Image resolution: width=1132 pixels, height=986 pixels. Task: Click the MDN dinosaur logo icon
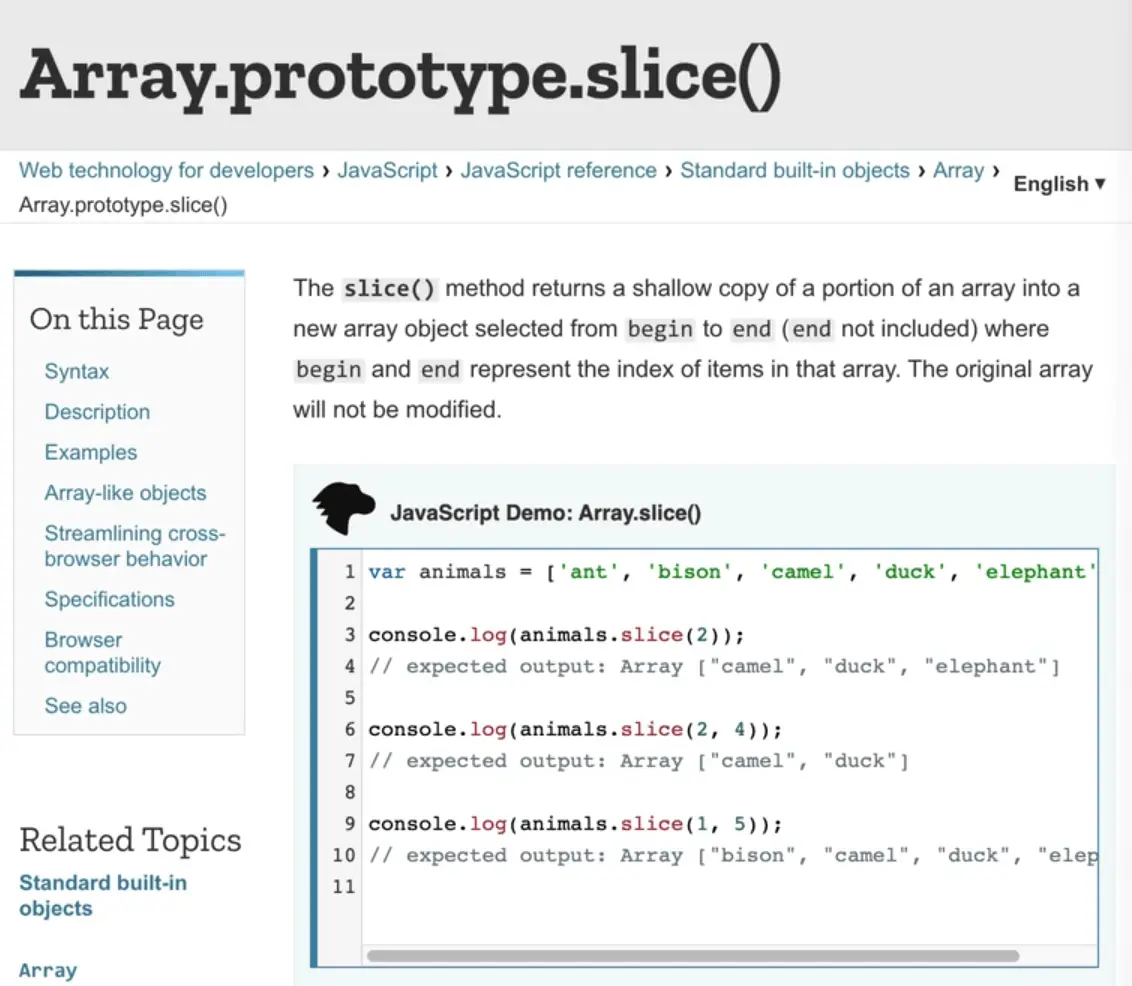point(344,509)
